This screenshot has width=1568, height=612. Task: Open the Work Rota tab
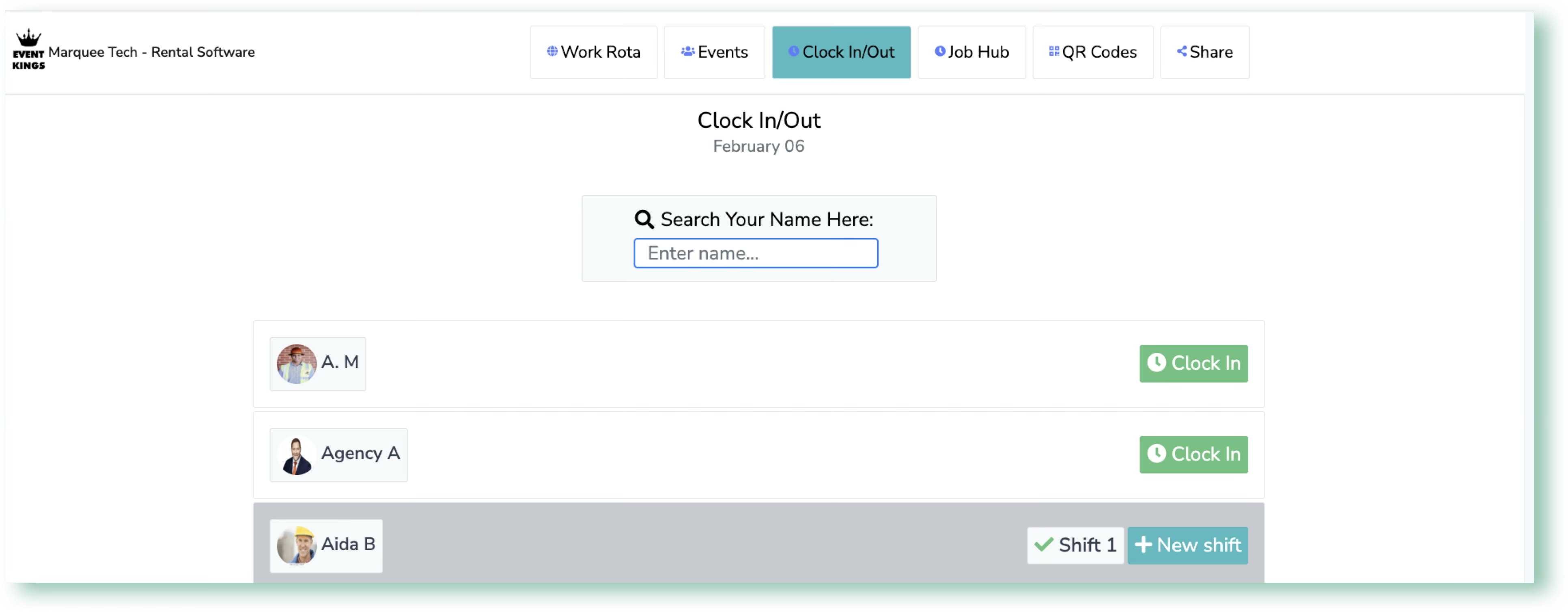coord(593,52)
